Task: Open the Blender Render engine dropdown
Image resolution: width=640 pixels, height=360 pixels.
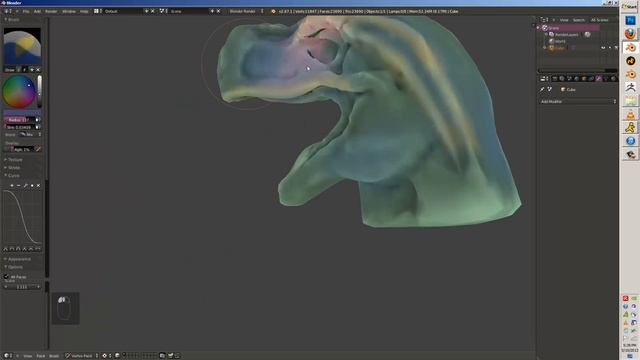Action: (x=246, y=11)
